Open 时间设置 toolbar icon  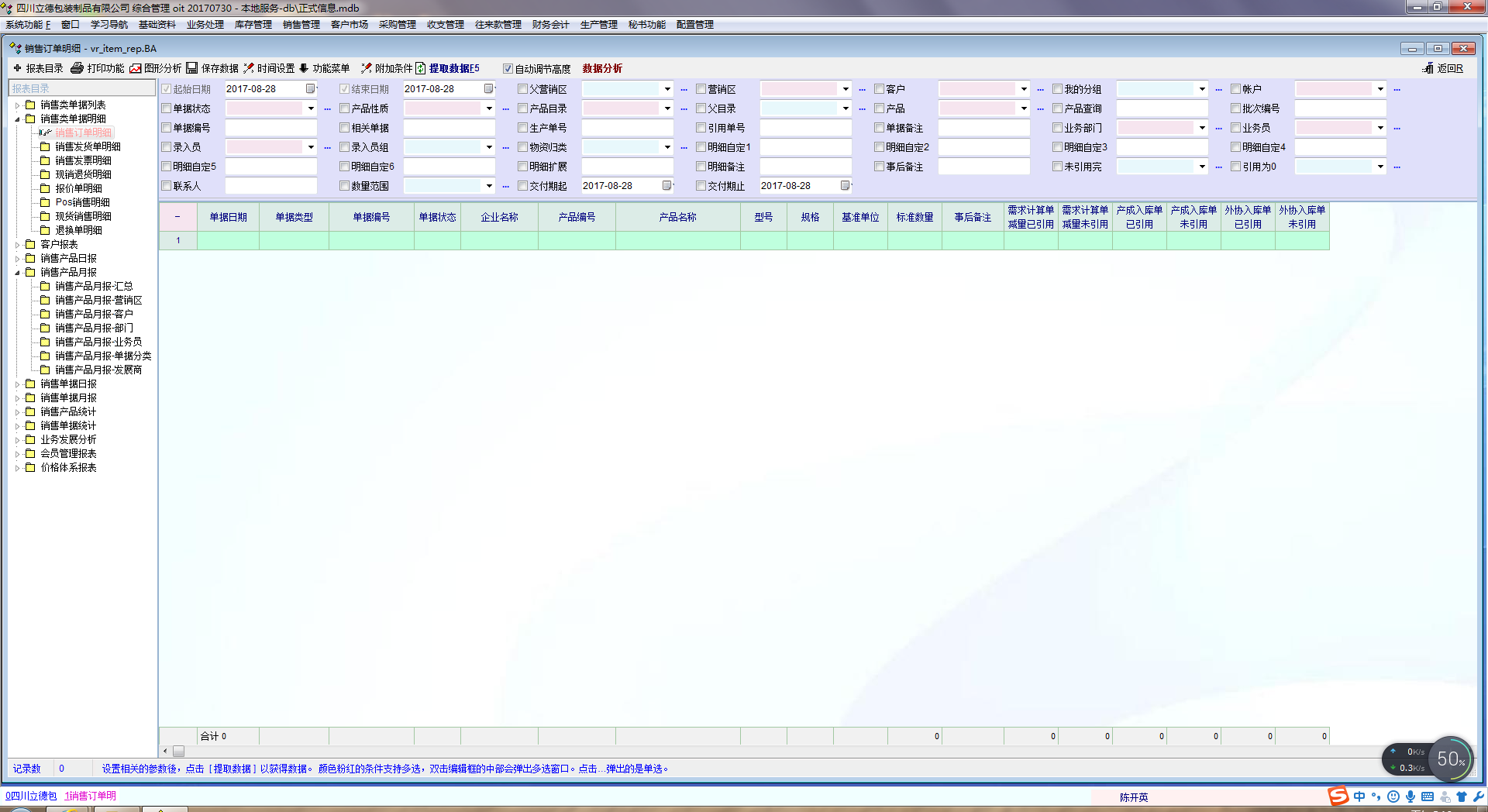click(249, 68)
